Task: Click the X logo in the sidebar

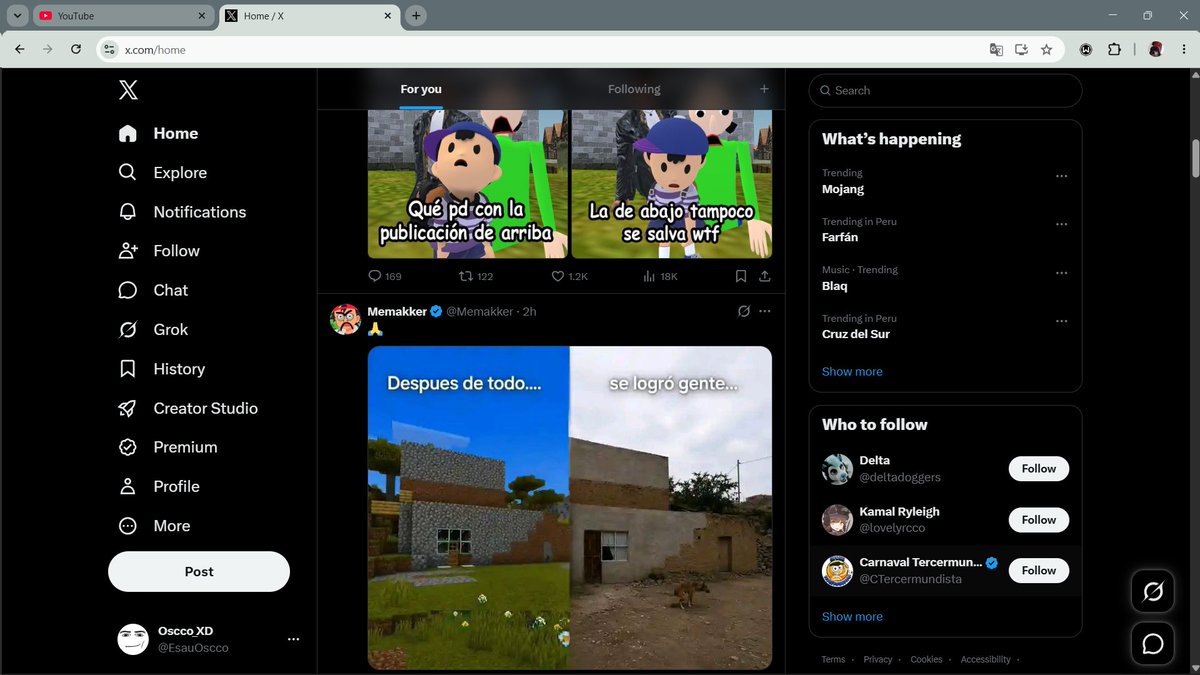Action: 128,90
